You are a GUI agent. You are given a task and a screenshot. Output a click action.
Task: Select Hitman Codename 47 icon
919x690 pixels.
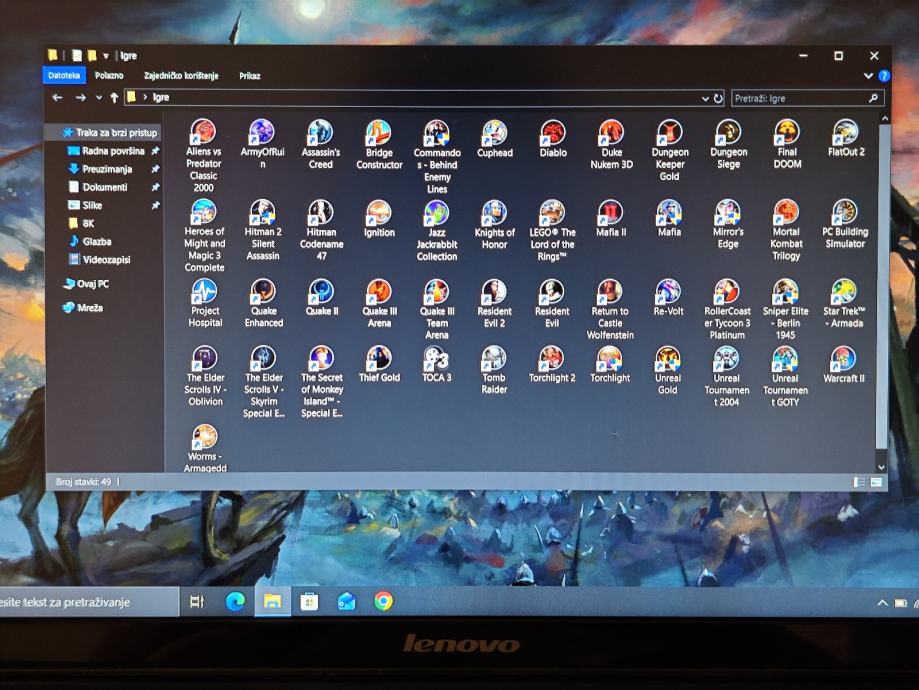click(321, 230)
